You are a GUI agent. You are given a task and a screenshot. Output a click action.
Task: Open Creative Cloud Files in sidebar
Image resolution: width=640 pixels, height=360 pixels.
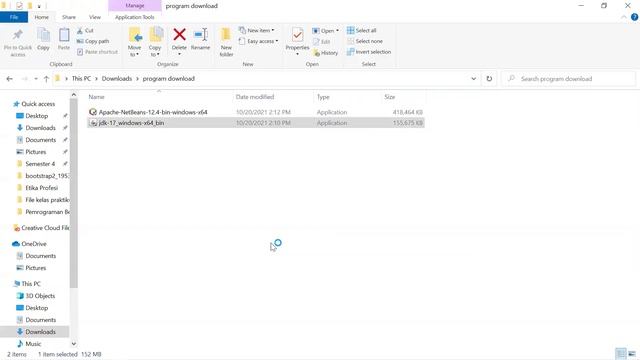pyautogui.click(x=41, y=228)
